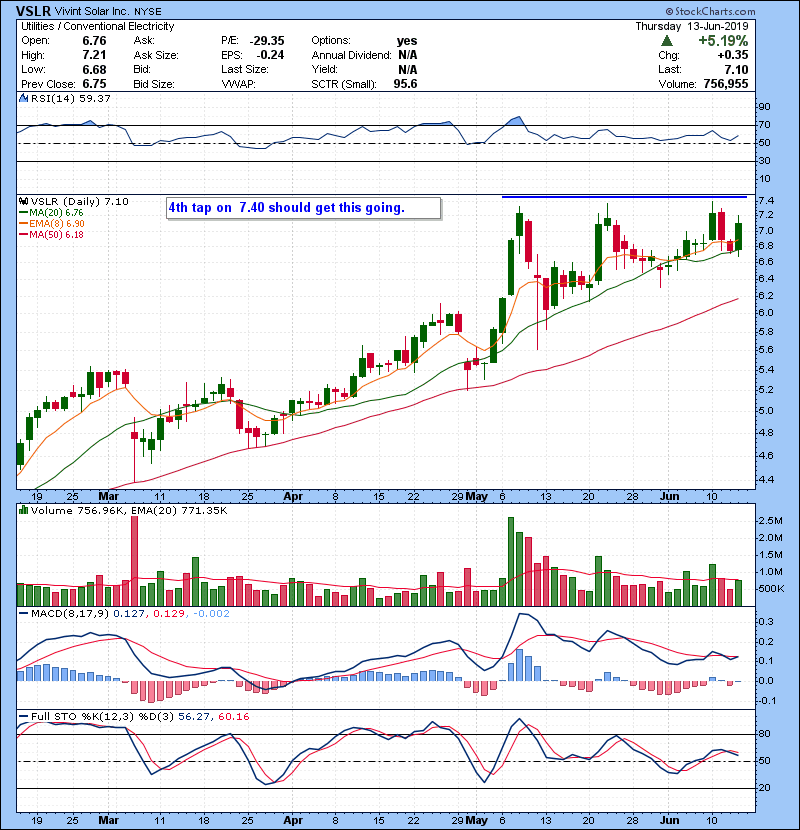800x830 pixels.
Task: Click the MACD histogram value -0.002
Action: 211,614
